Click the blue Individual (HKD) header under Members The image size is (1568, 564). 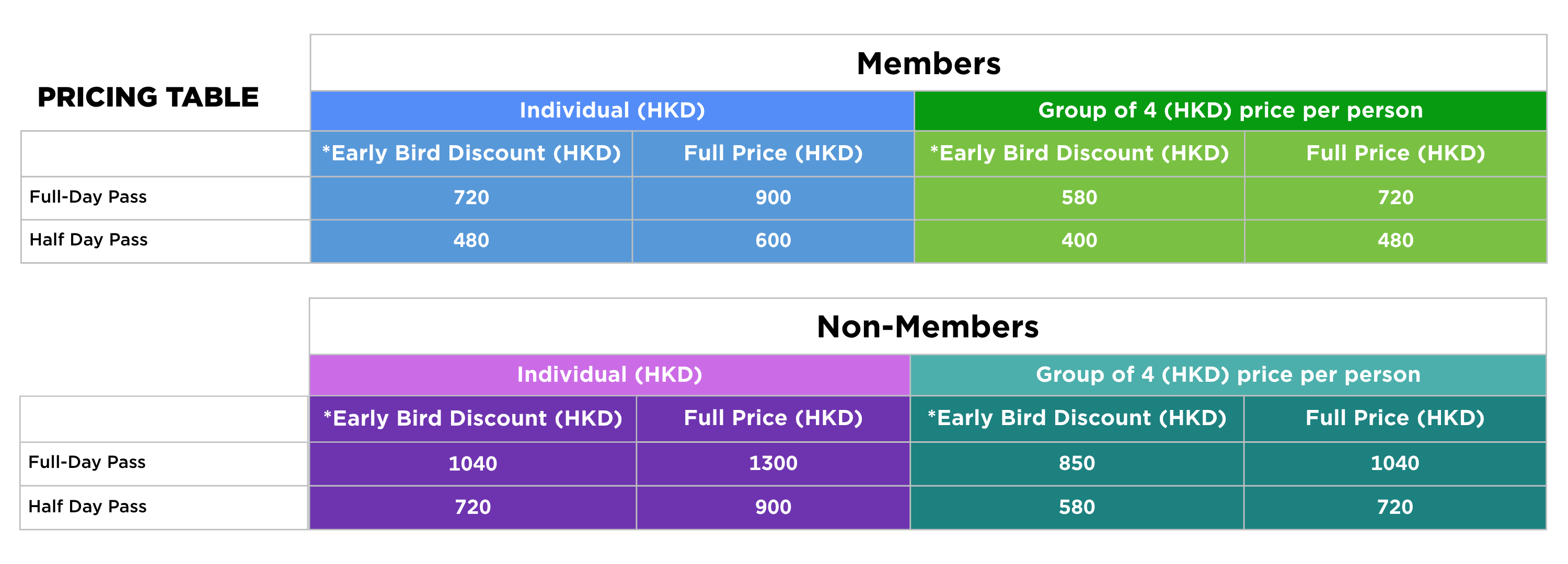tap(612, 111)
